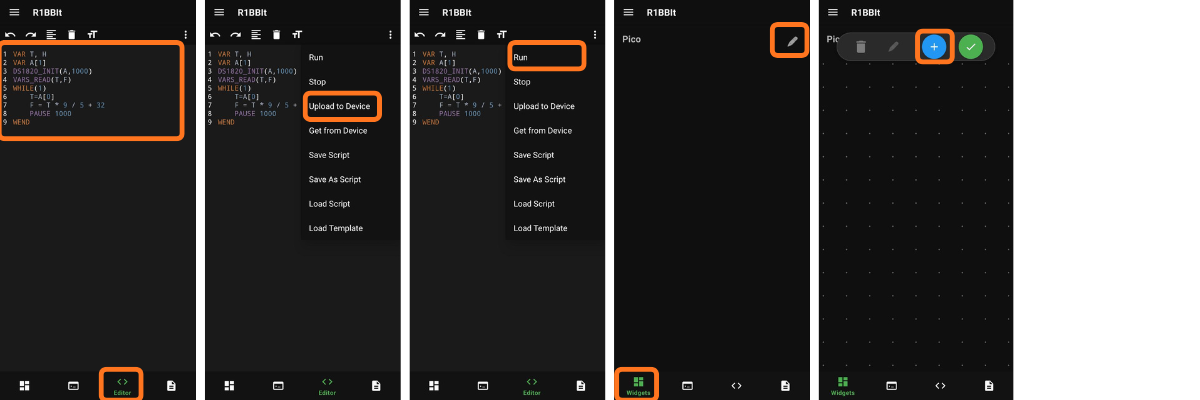1200x400 pixels.
Task: Choose the orange-highlighted Run menu option
Action: click(x=546, y=57)
